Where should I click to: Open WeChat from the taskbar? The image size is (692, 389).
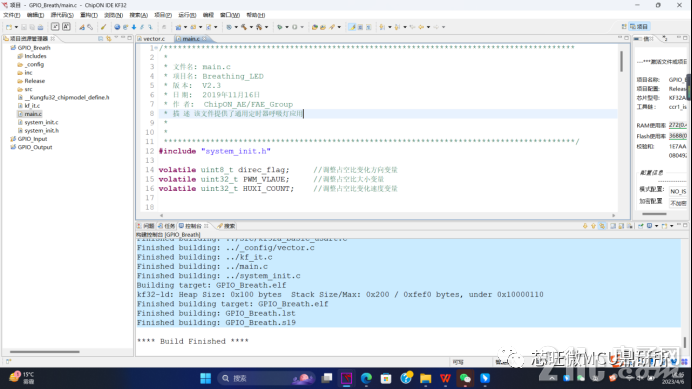point(465,378)
